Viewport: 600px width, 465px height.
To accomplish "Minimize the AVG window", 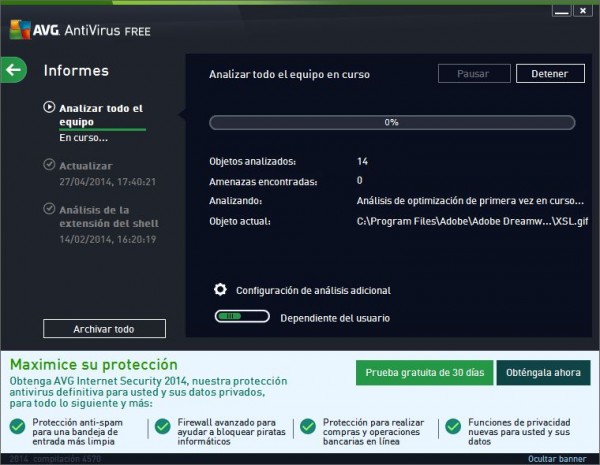I will 561,11.
